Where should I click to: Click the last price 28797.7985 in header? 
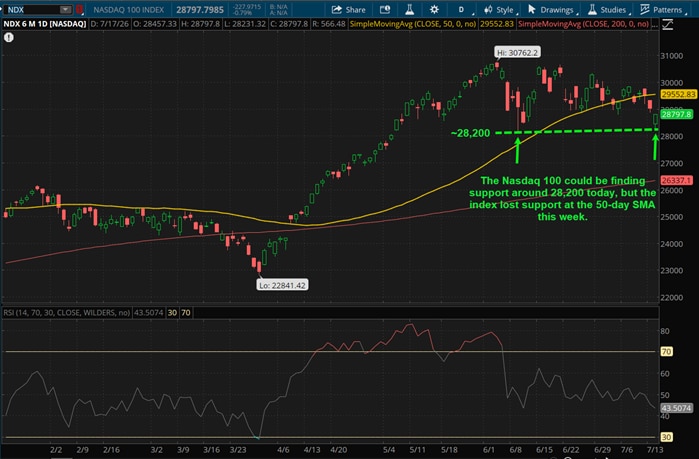(x=200, y=9)
